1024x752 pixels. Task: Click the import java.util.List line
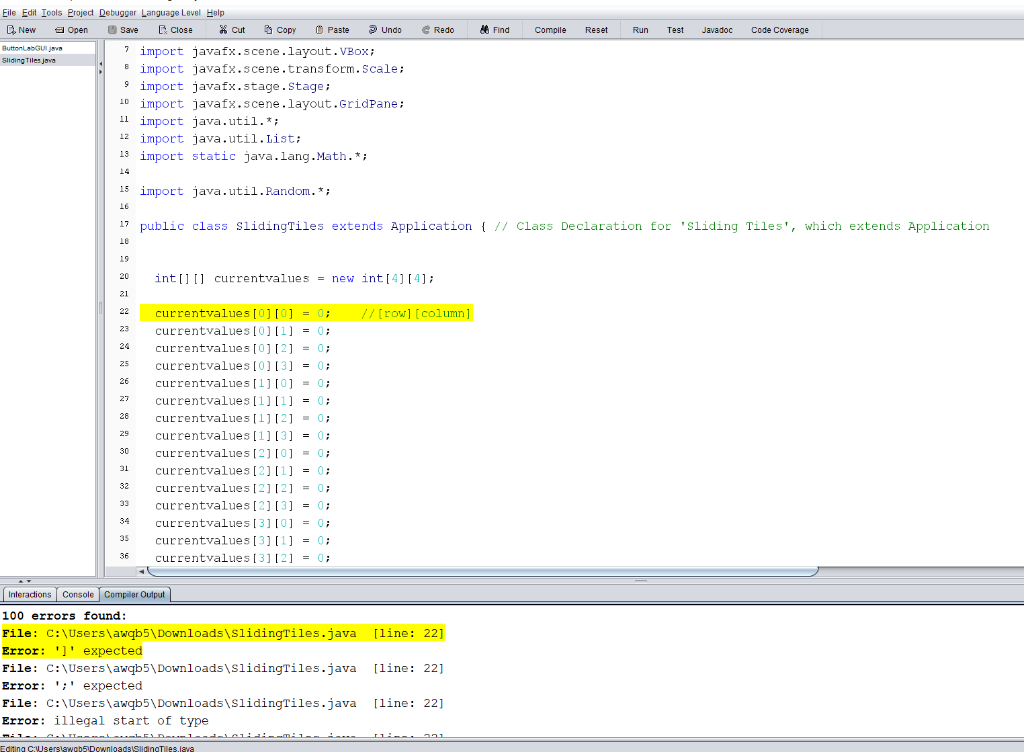220,138
